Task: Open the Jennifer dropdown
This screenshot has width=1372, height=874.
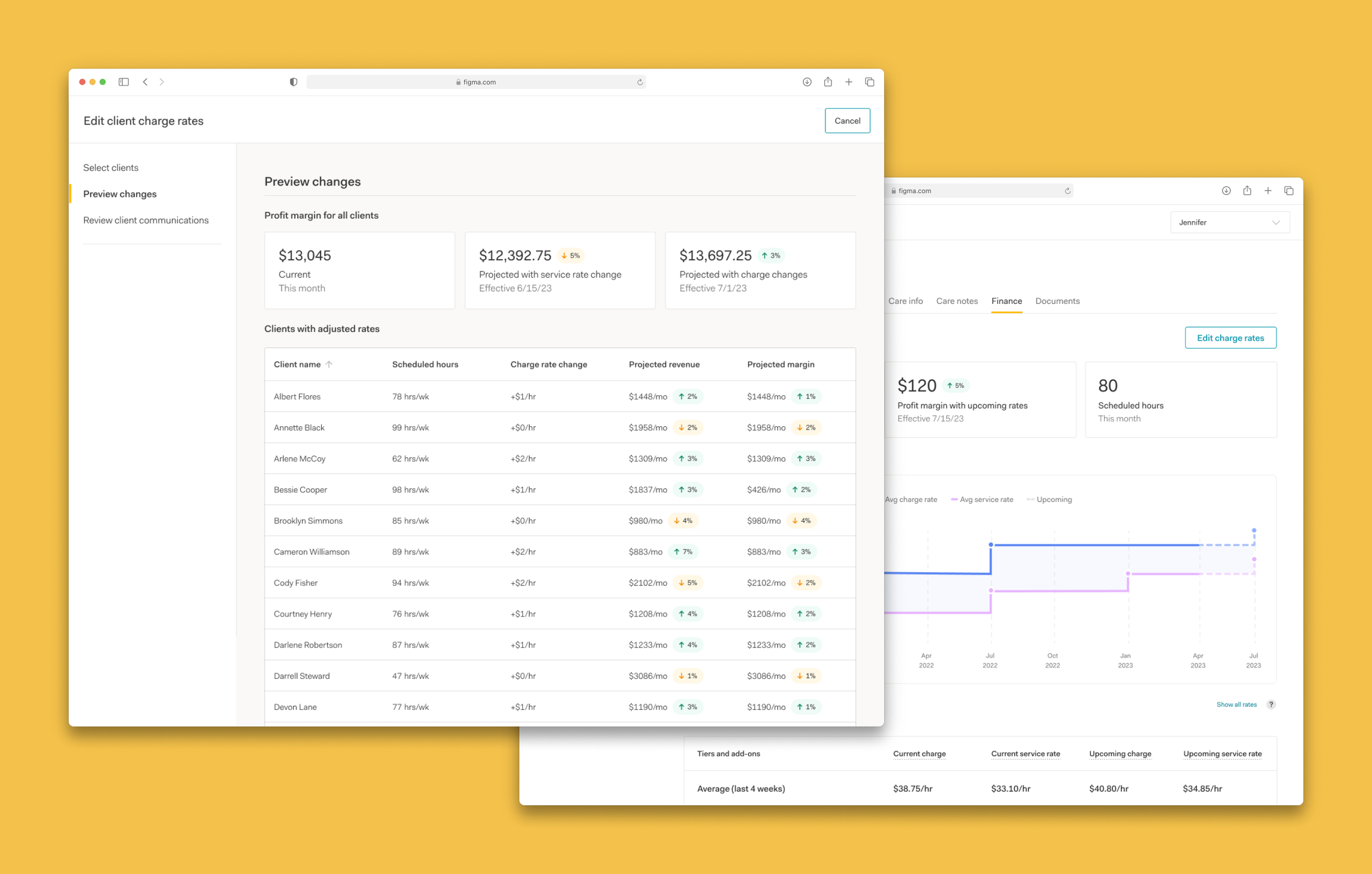Action: point(1229,223)
